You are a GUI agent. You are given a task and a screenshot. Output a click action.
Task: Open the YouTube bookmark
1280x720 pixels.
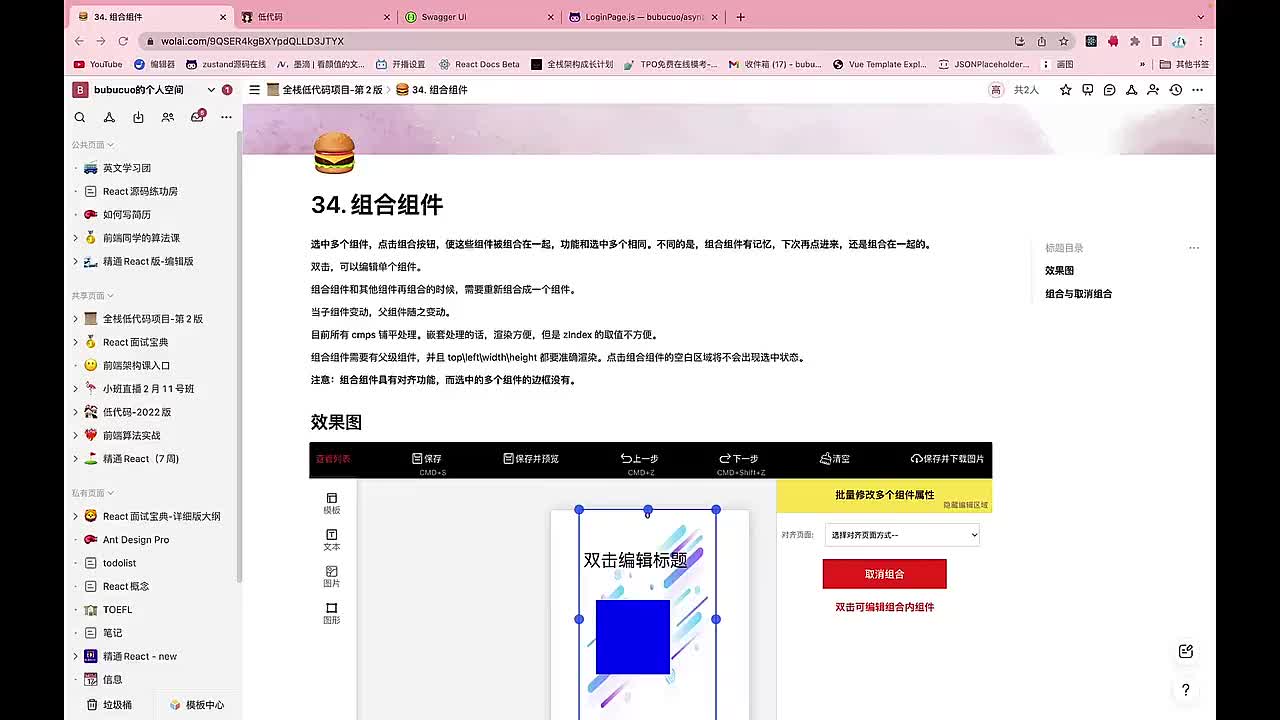98,64
